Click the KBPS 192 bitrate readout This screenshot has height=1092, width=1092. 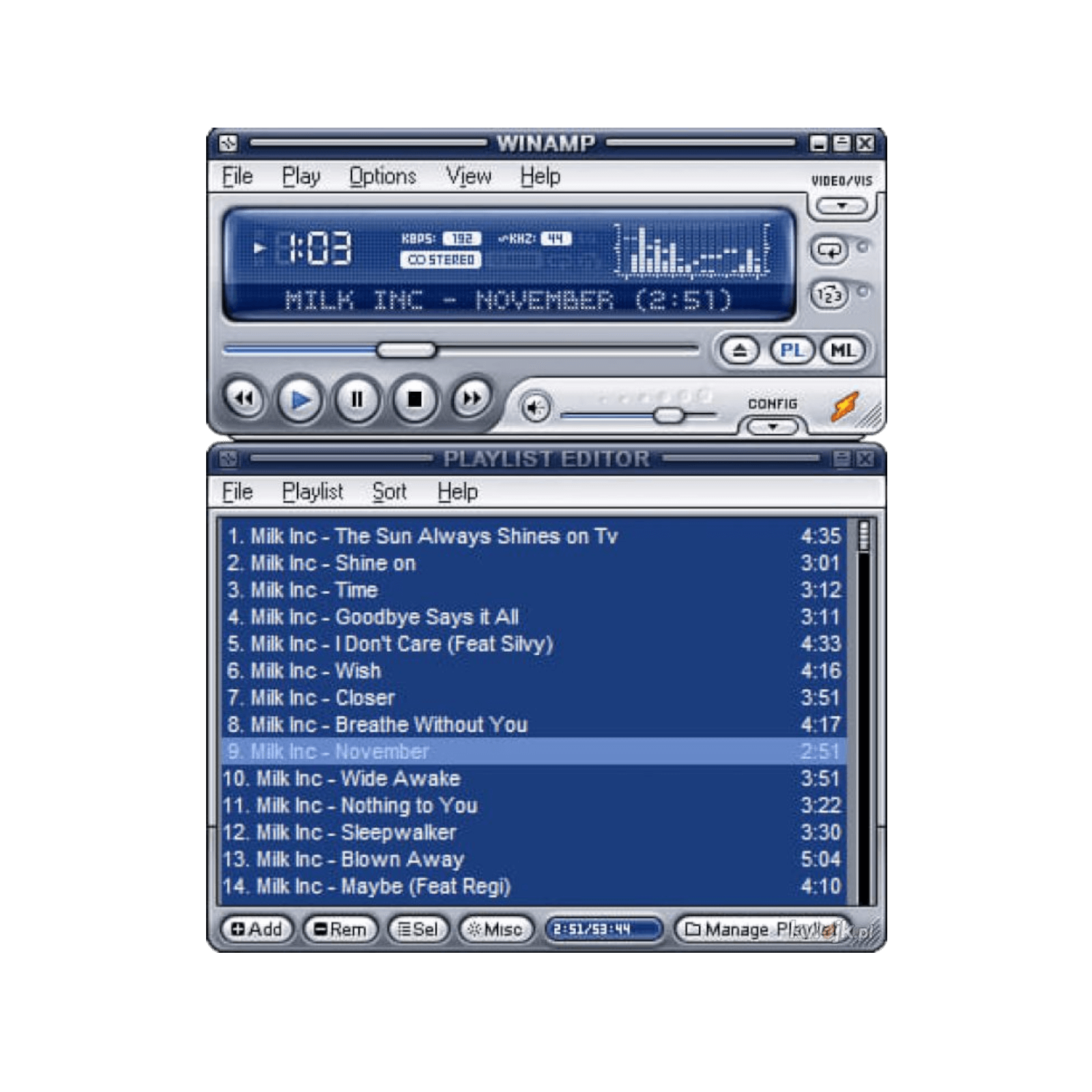pos(442,238)
